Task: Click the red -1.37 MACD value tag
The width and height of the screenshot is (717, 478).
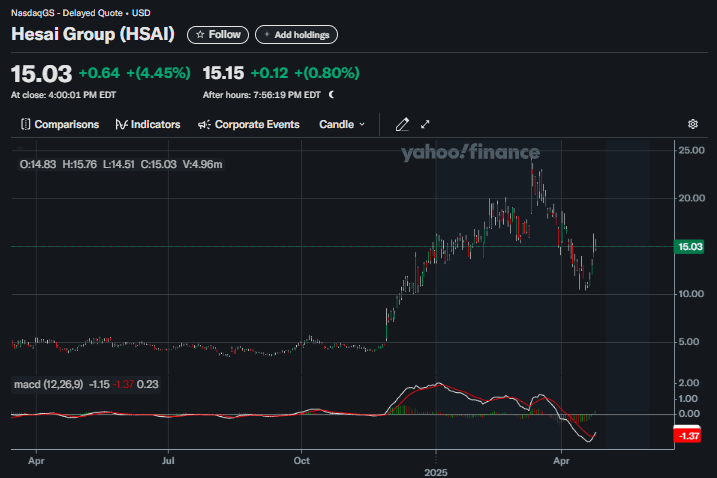Action: (x=689, y=436)
